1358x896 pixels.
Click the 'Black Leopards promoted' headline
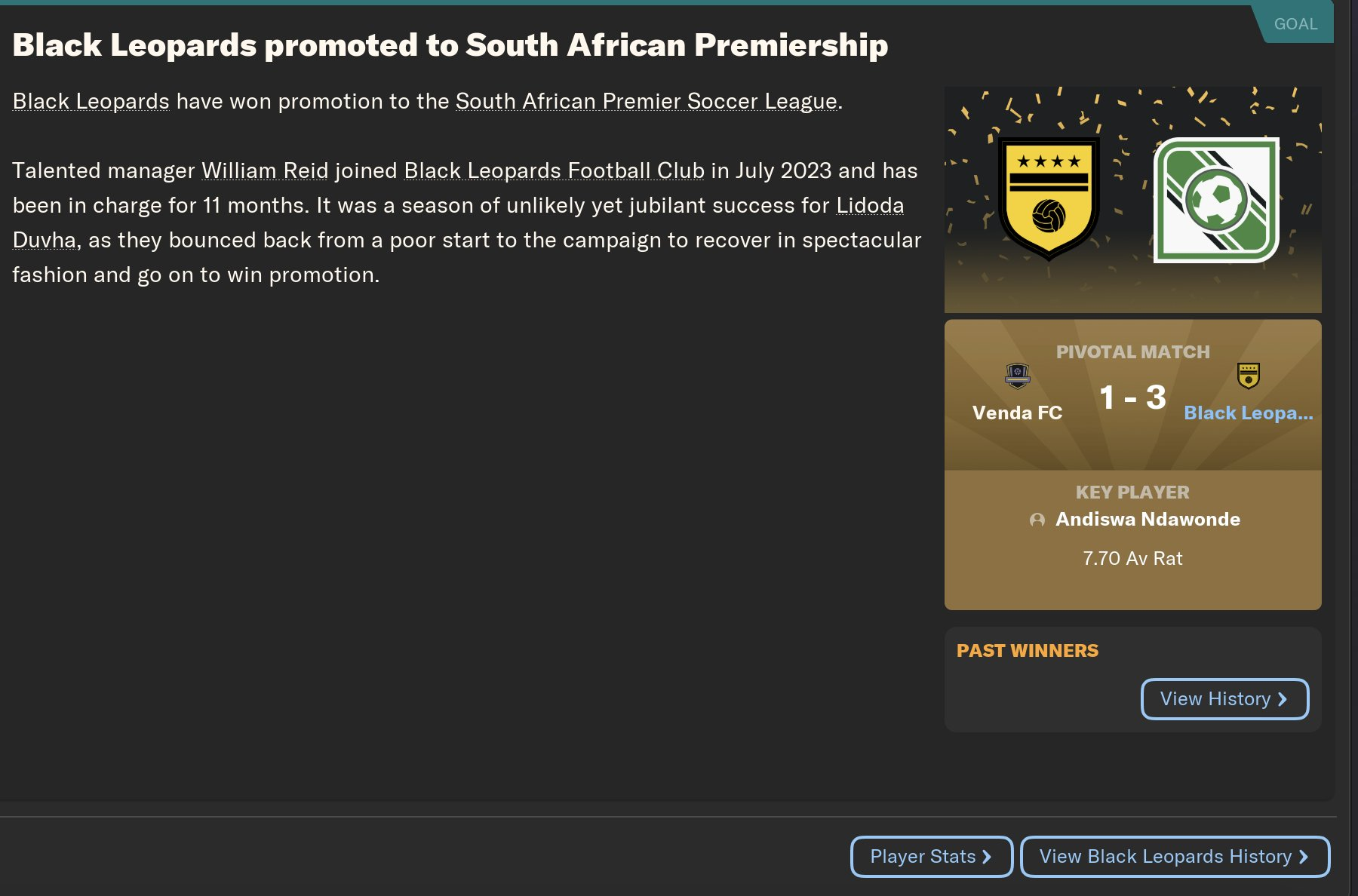(x=450, y=45)
